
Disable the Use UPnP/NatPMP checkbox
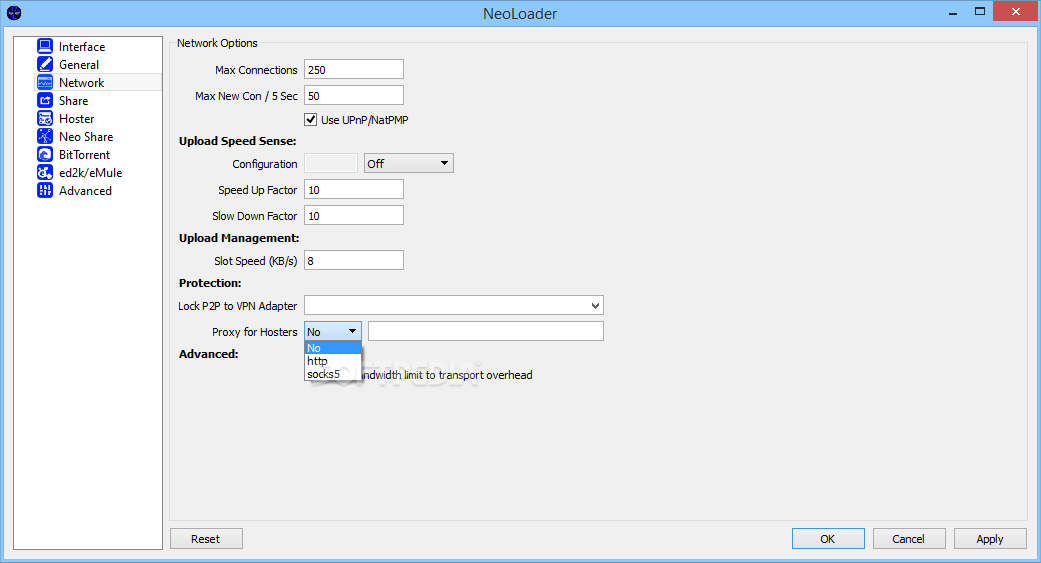click(x=311, y=120)
